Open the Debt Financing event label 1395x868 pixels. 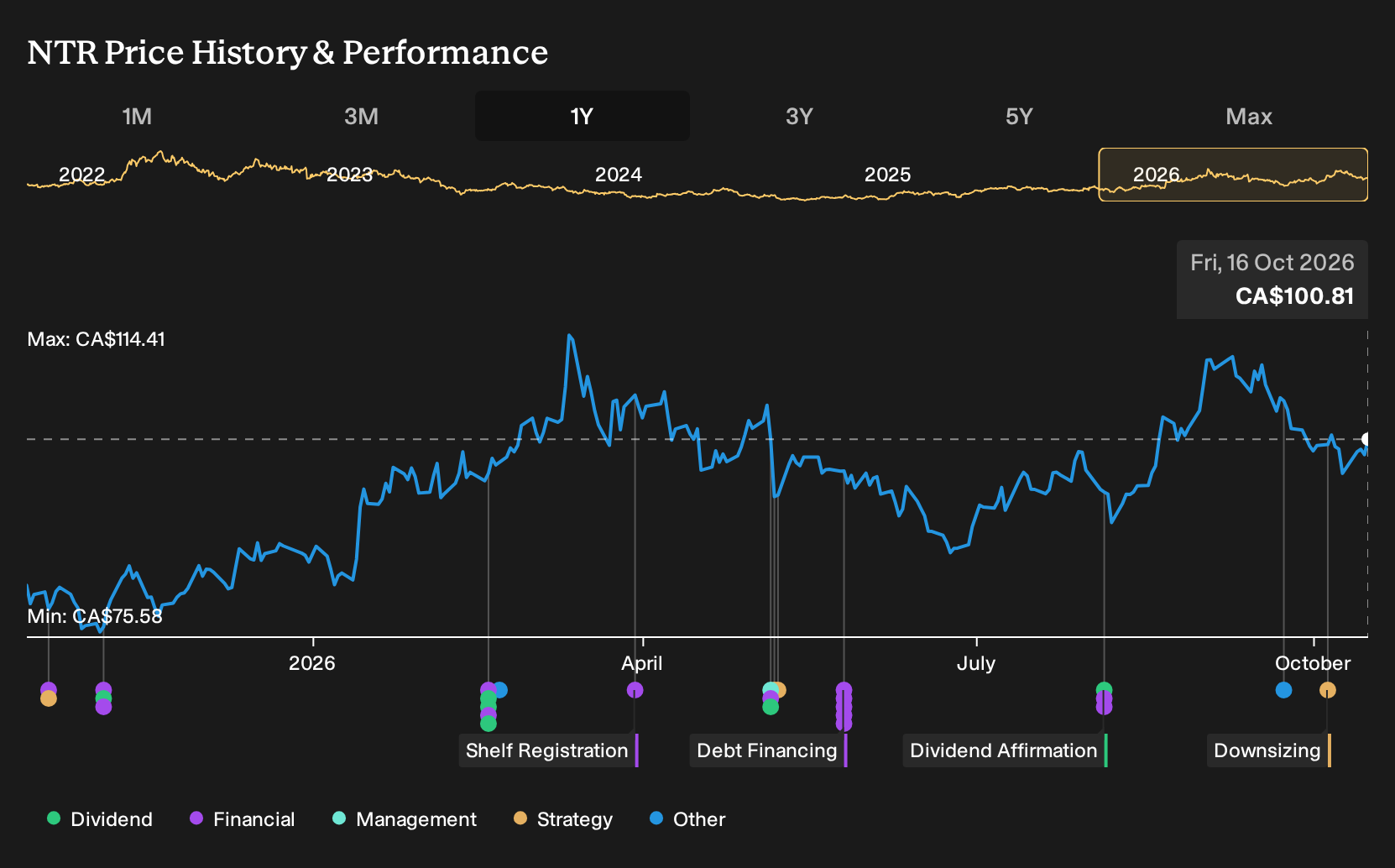(x=769, y=750)
